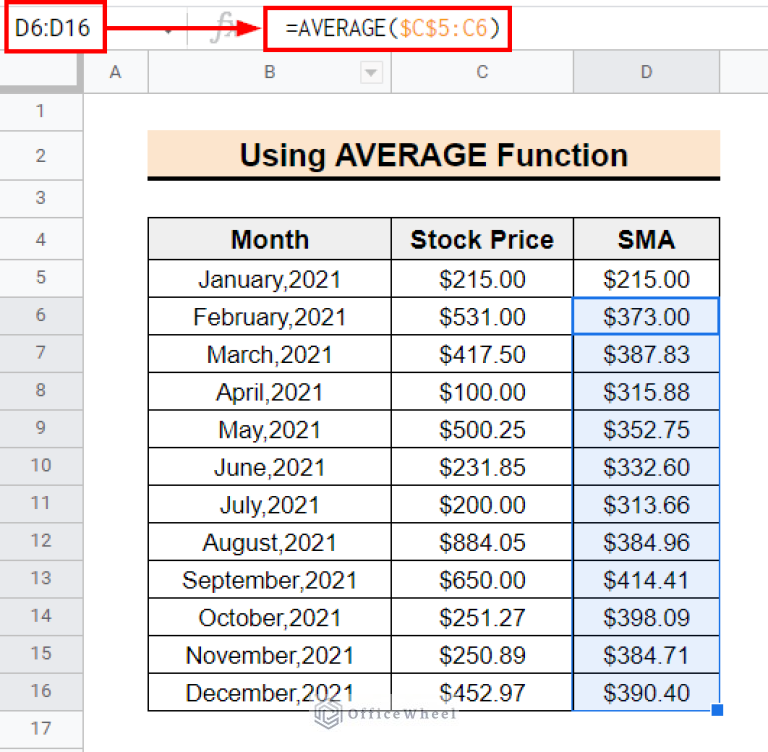This screenshot has height=752, width=768.
Task: Select row 6 header
Action: click(41, 315)
